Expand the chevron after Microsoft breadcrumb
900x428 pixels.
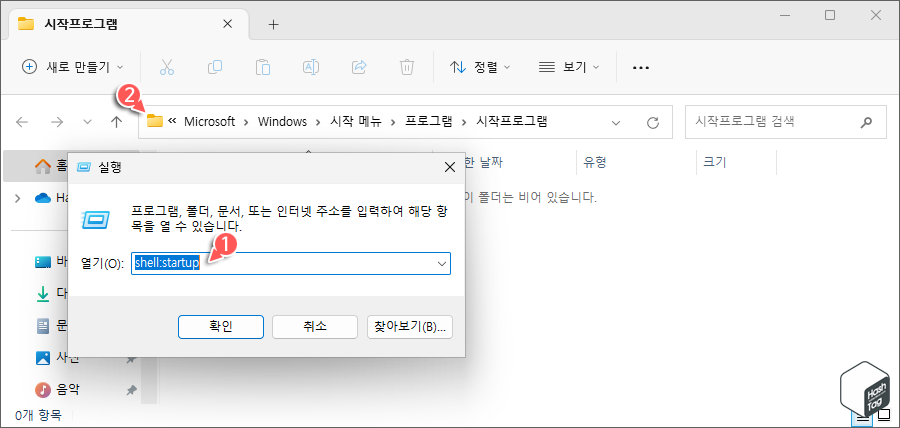[246, 122]
